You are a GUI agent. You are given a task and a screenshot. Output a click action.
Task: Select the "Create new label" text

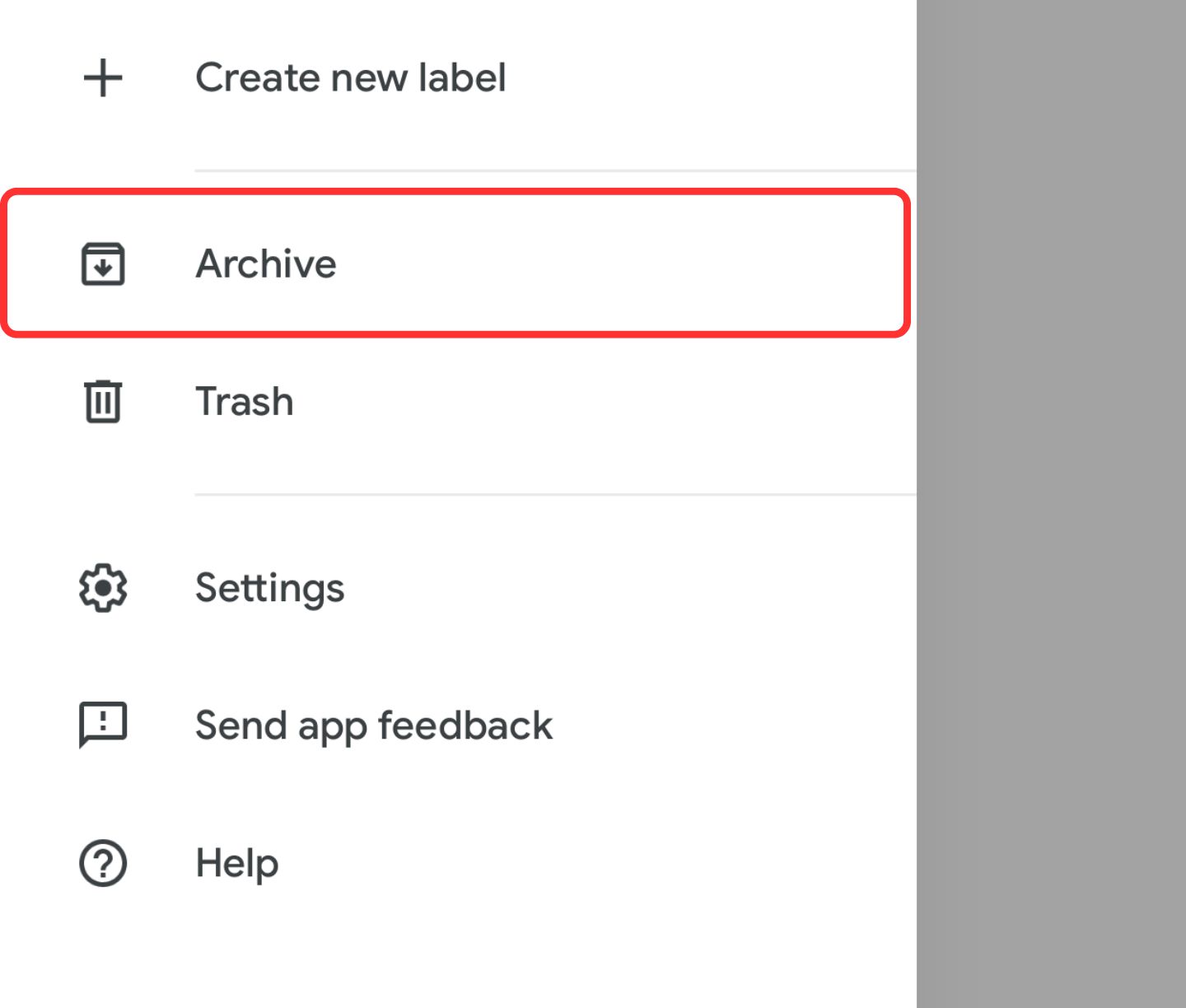point(350,78)
